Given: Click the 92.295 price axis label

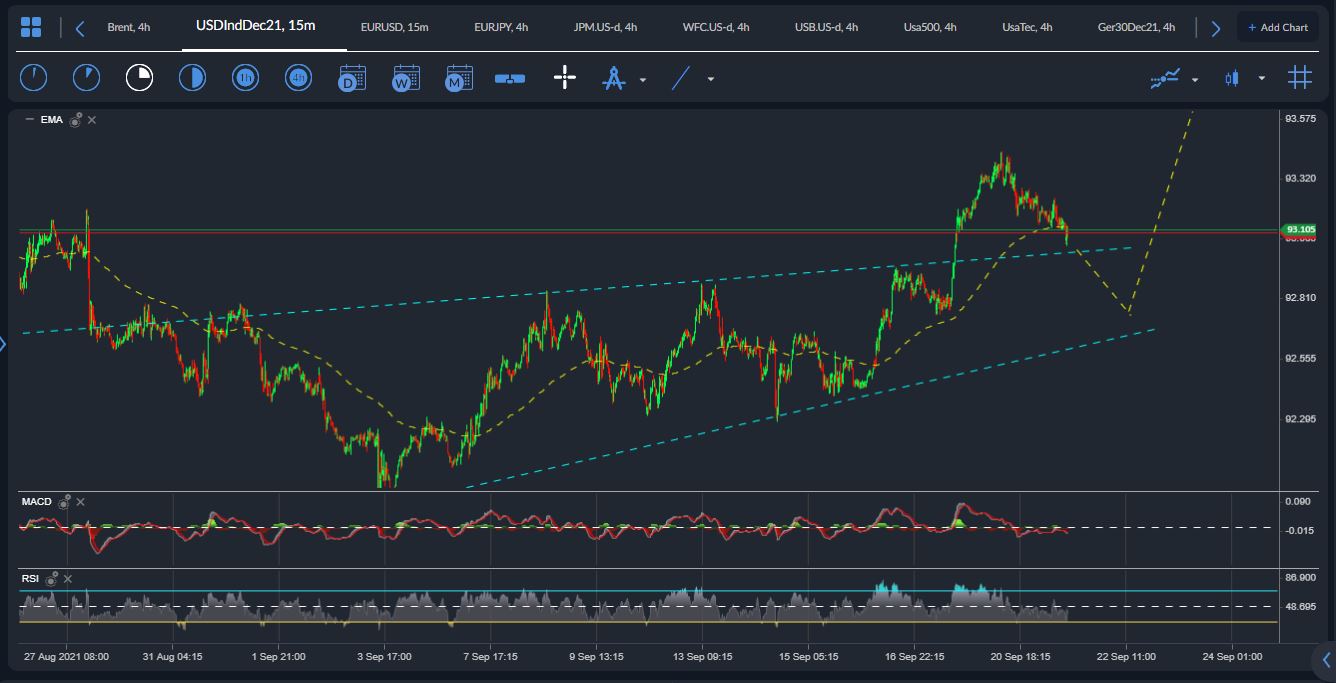Looking at the screenshot, I should tap(1300, 419).
